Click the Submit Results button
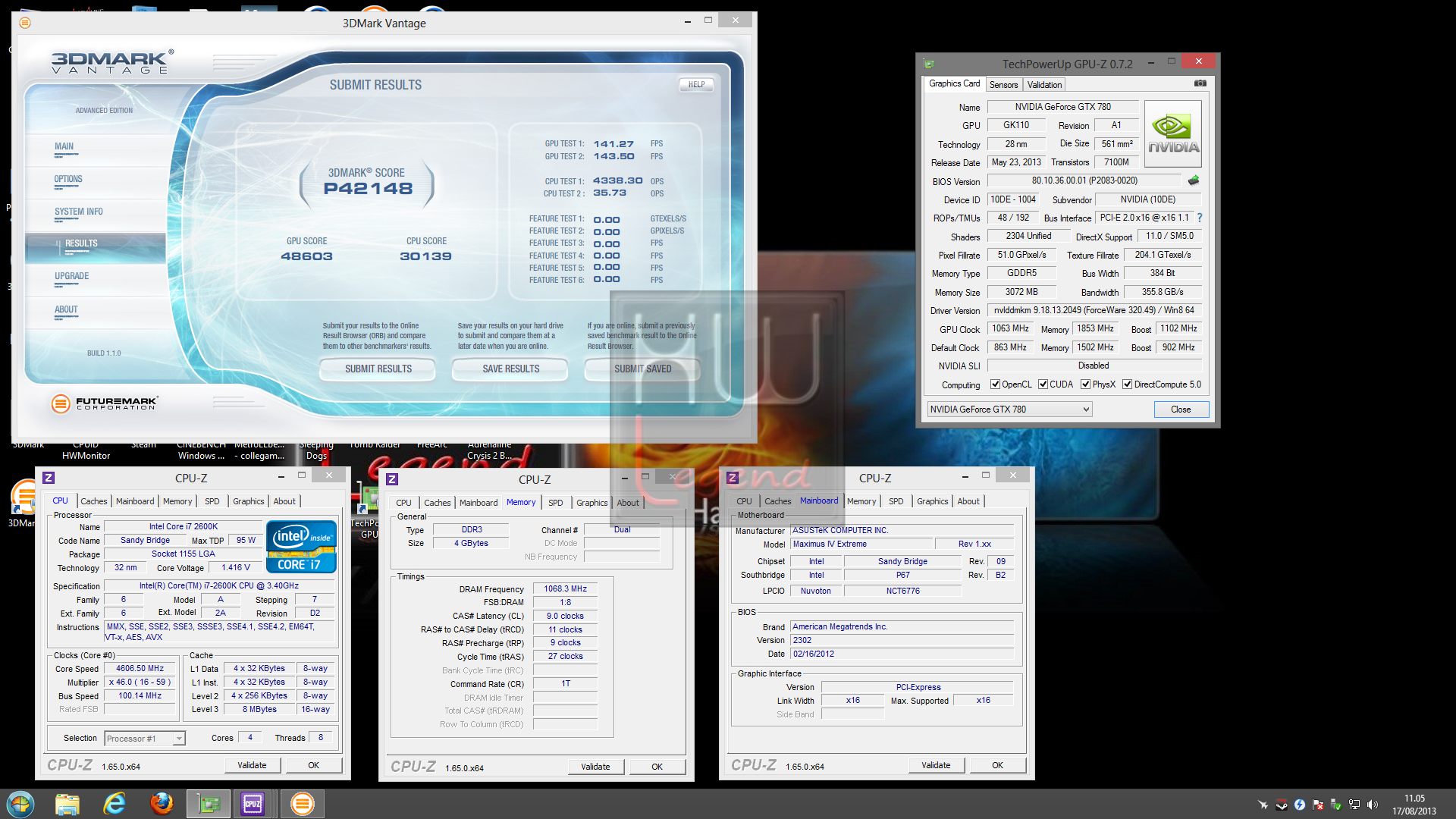This screenshot has width=1456, height=819. (x=378, y=369)
